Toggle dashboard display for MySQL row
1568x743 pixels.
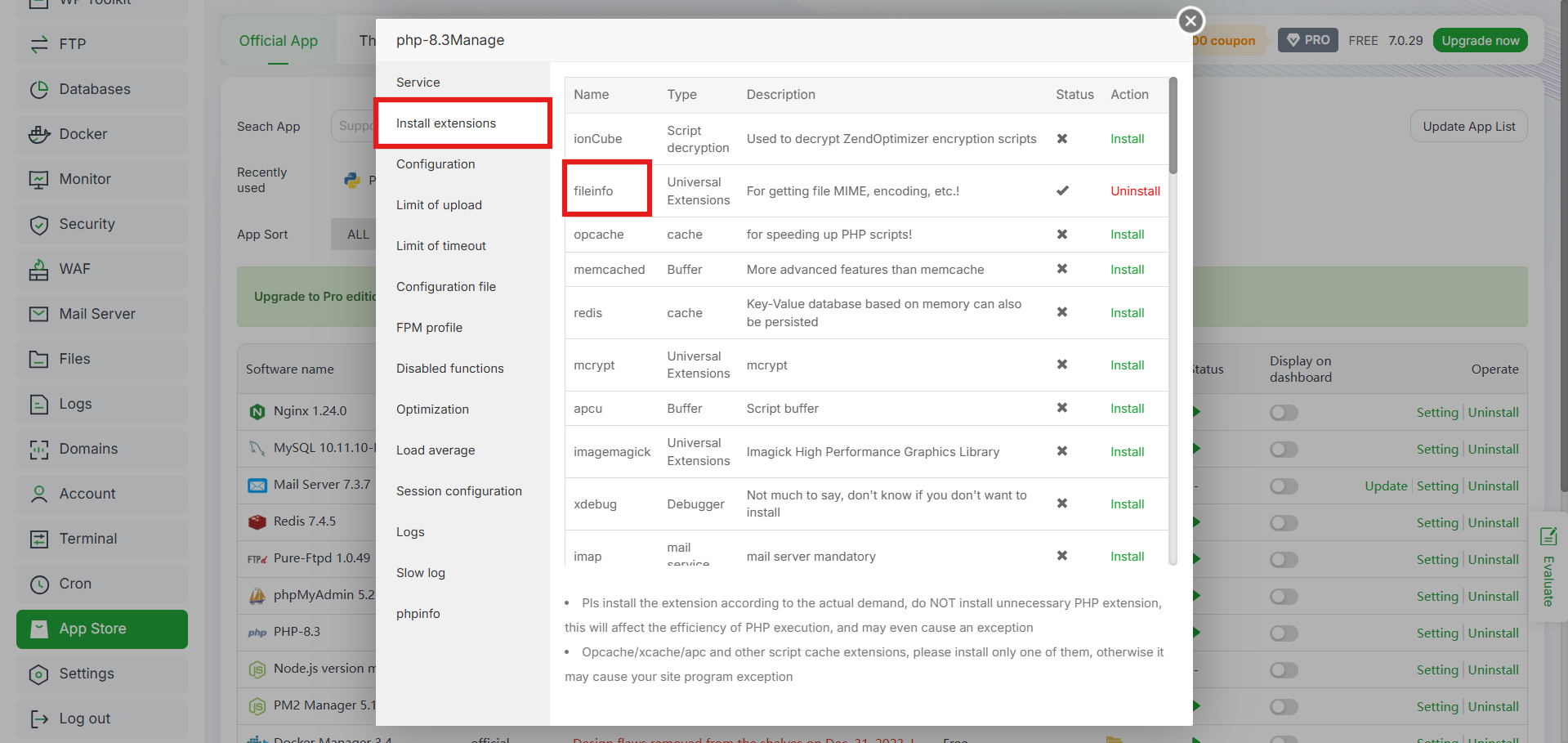1284,450
